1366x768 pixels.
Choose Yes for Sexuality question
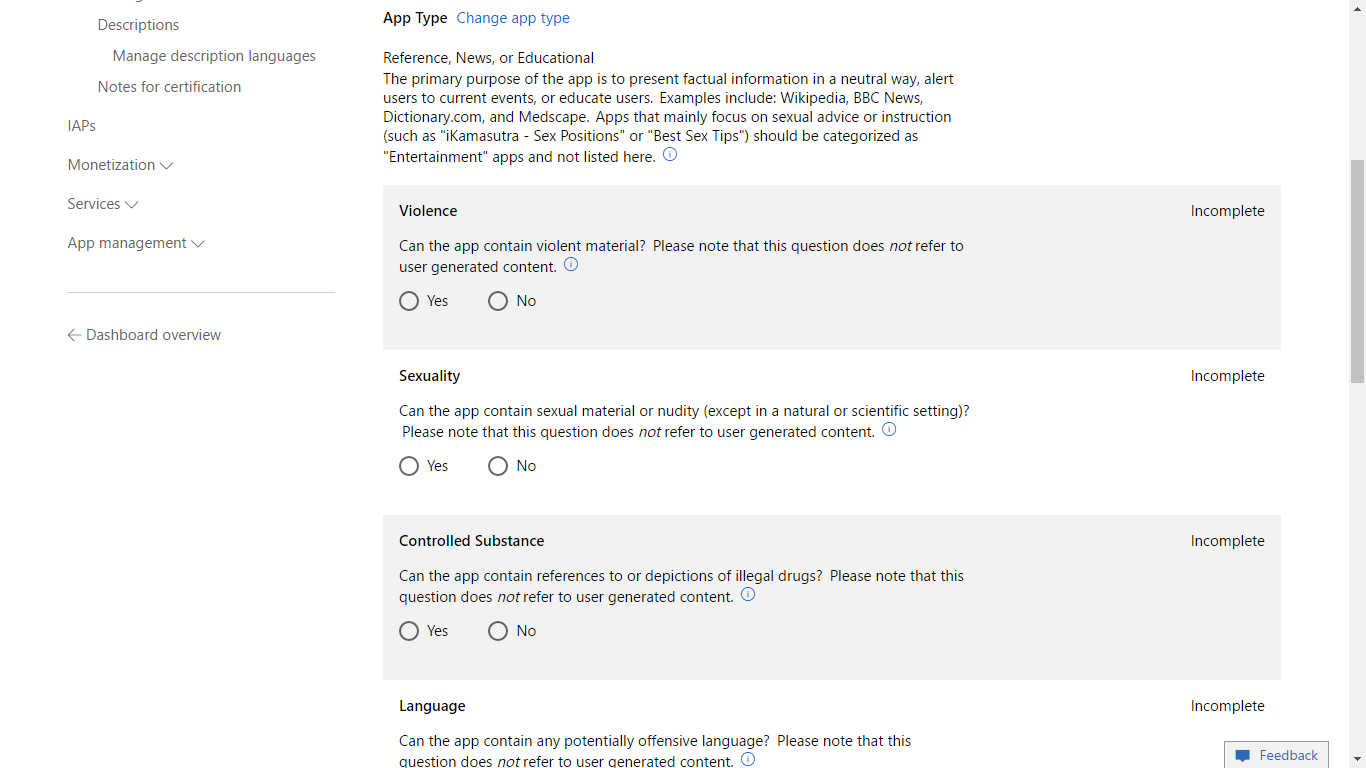(409, 466)
